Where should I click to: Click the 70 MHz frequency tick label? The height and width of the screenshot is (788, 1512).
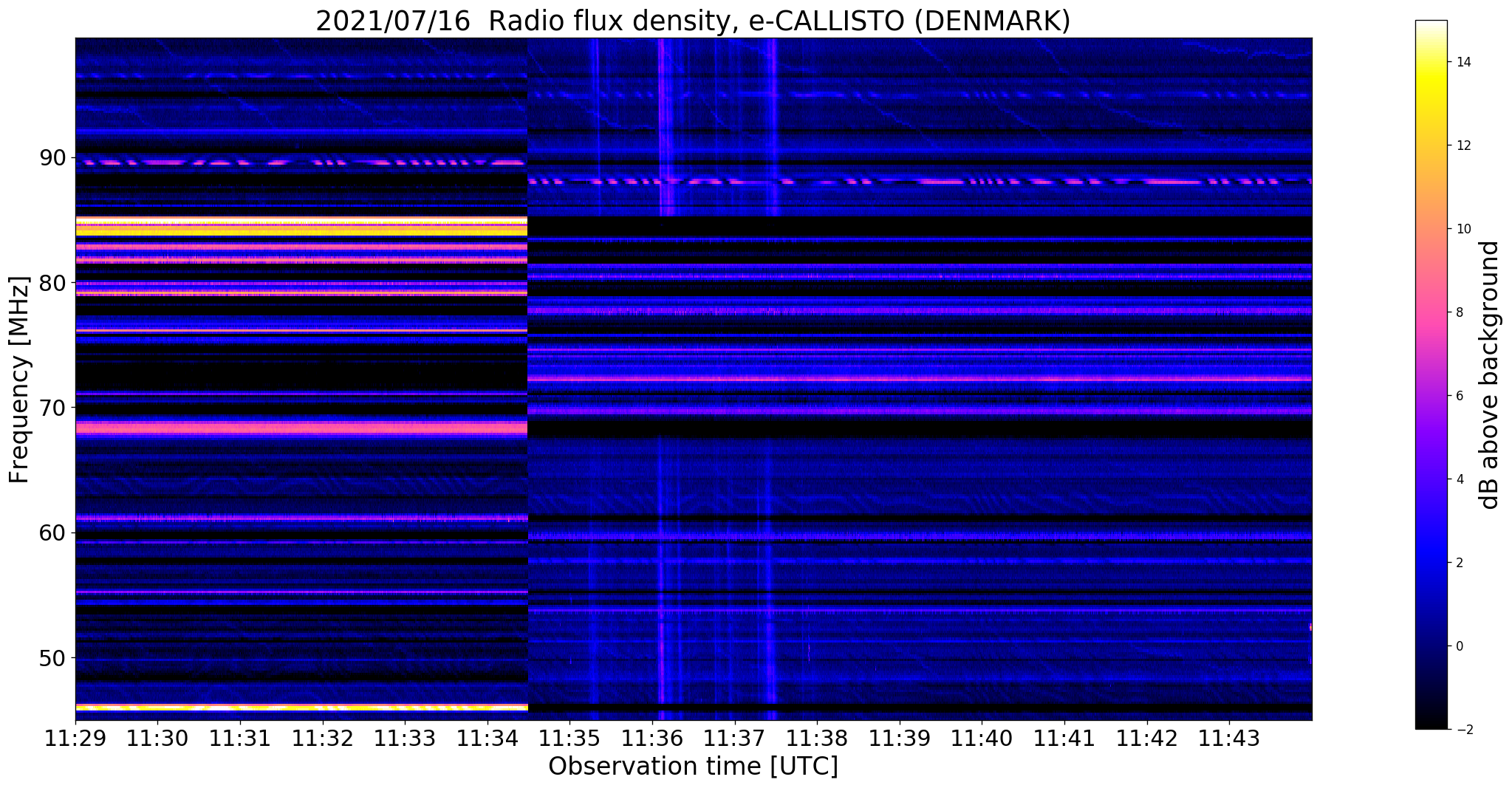pyautogui.click(x=52, y=408)
